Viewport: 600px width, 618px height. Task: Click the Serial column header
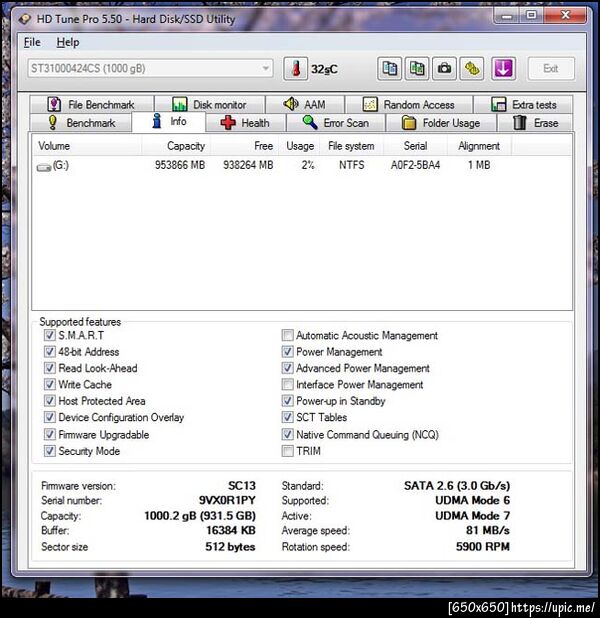point(415,146)
